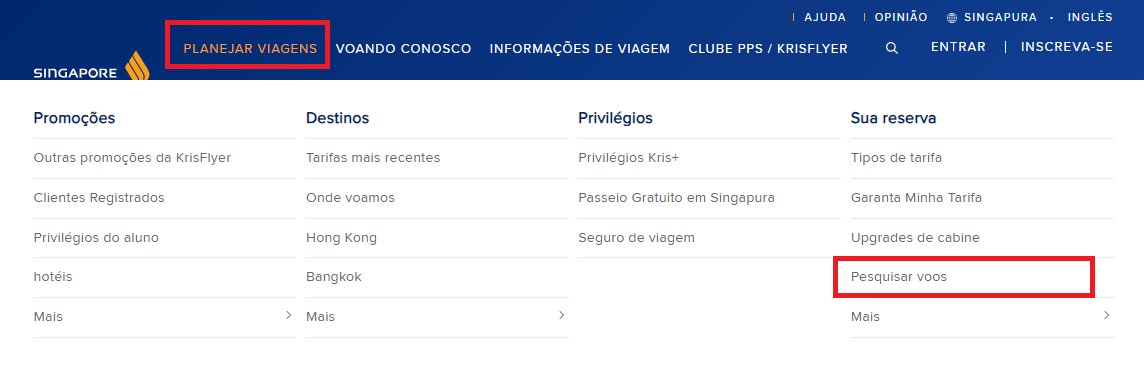Open Passeio Gratuito em Singapura

click(676, 198)
